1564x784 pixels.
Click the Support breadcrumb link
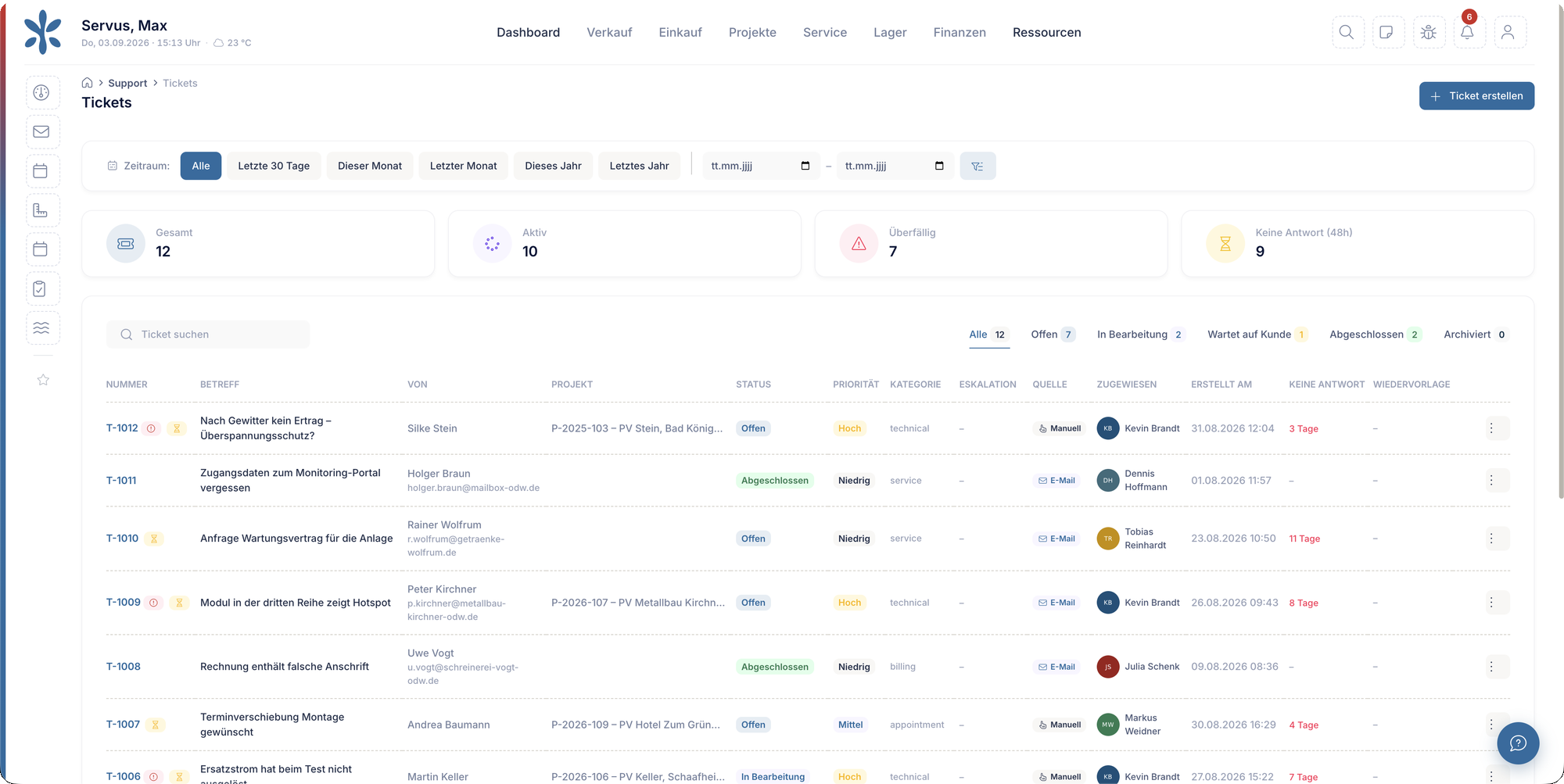[127, 83]
